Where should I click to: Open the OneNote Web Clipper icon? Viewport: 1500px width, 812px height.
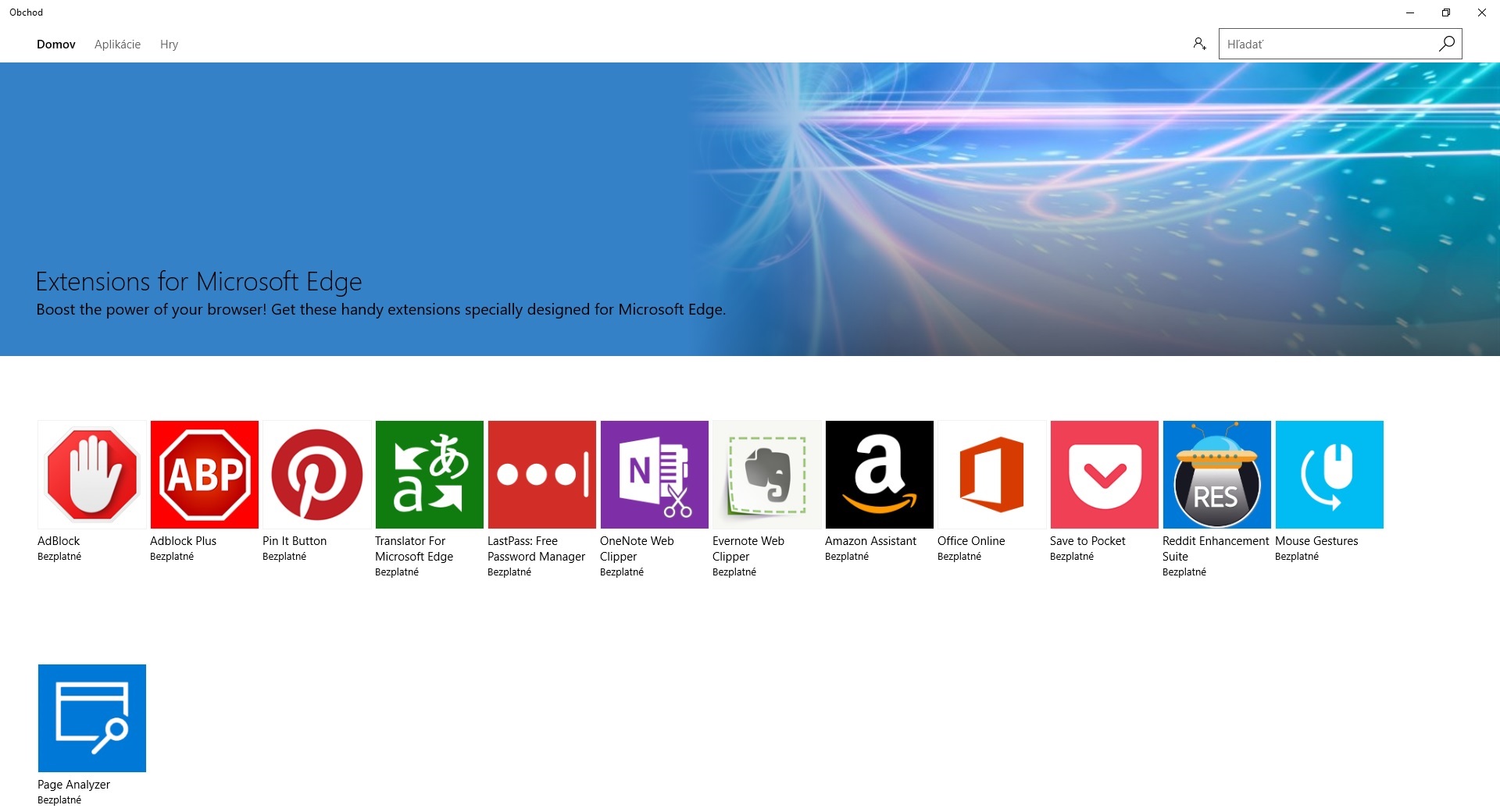[655, 475]
